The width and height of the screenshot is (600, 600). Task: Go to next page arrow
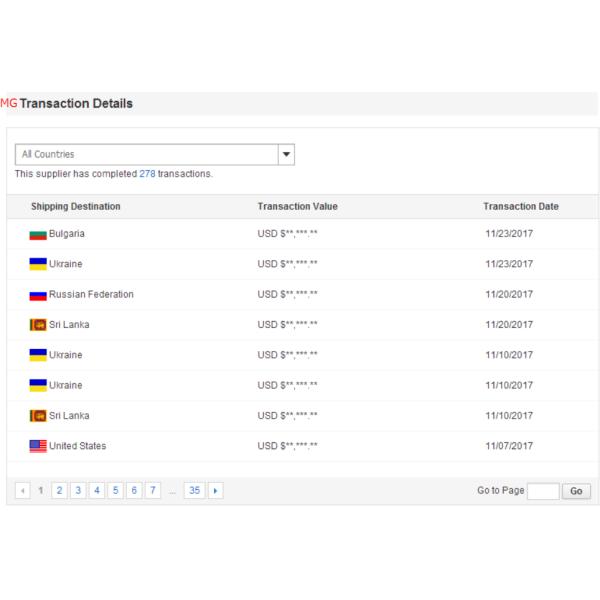215,491
